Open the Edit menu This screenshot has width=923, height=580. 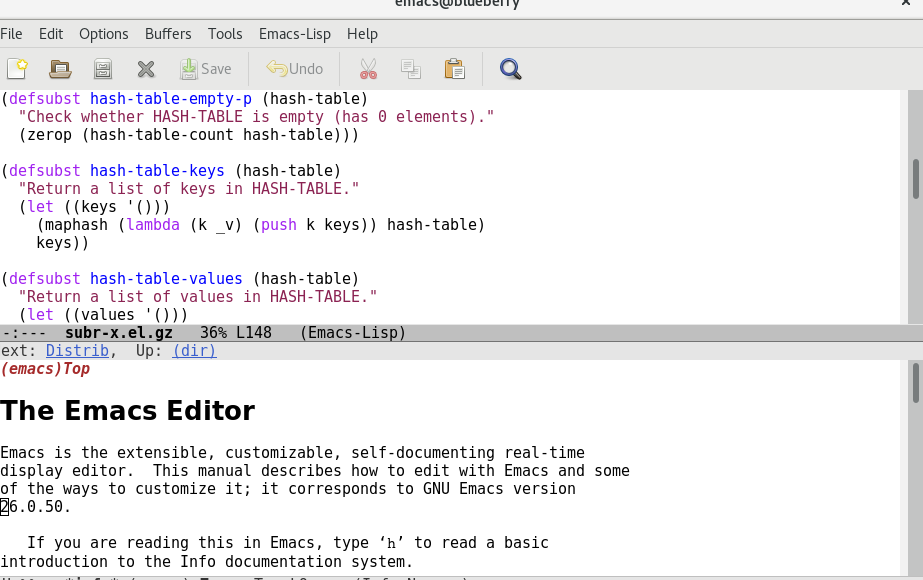click(x=51, y=34)
